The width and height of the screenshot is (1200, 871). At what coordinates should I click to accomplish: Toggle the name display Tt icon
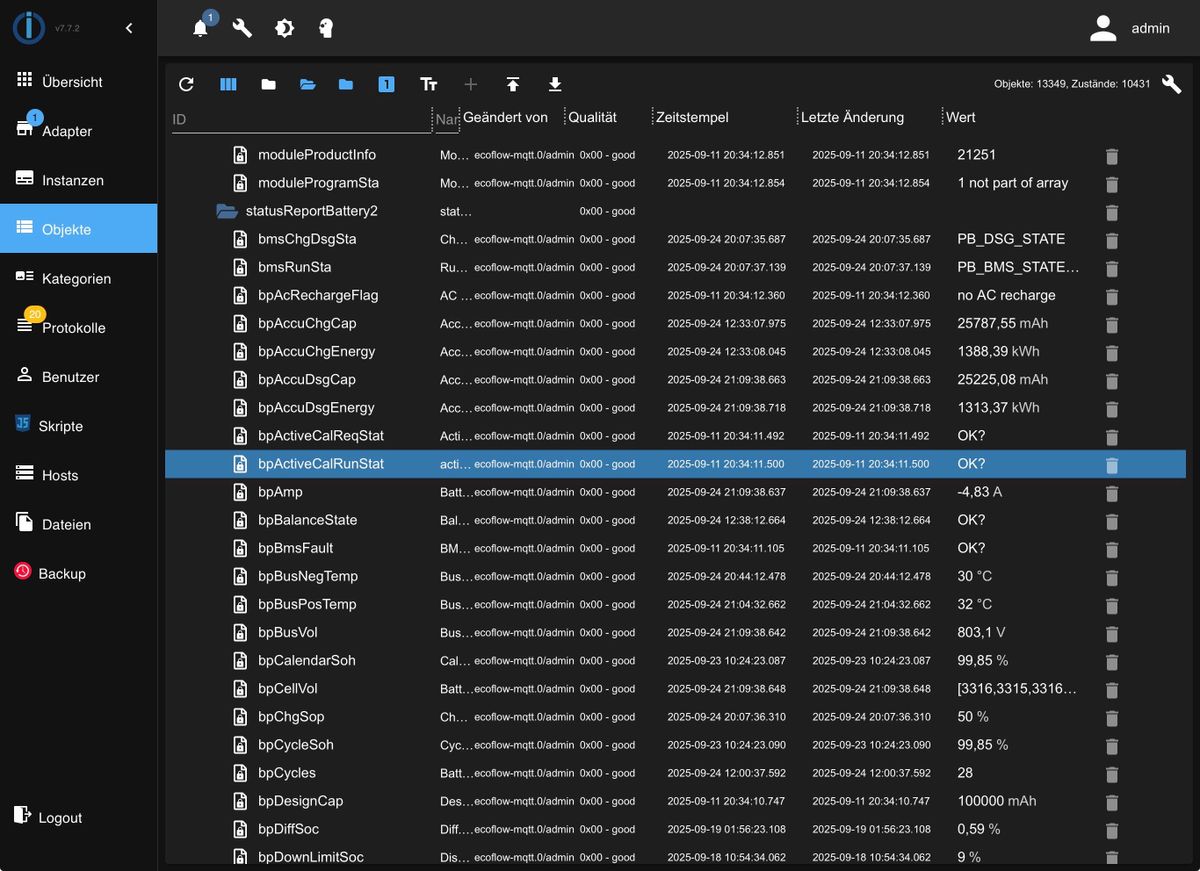(x=429, y=85)
